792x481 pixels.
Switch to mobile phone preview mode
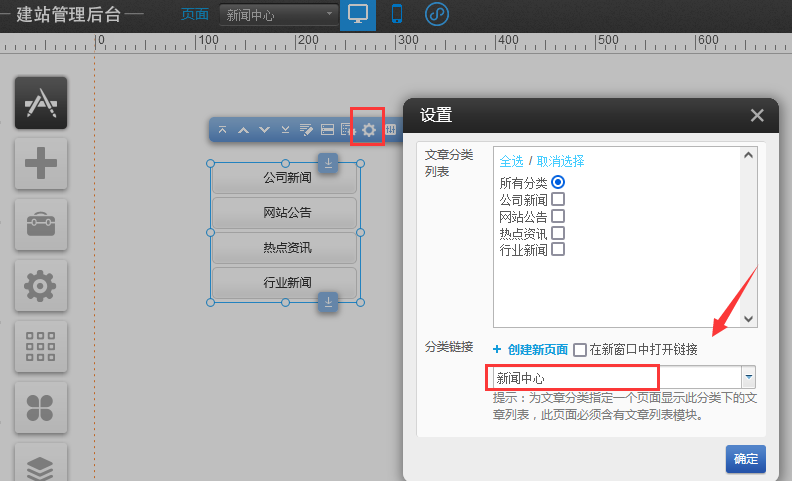pos(397,15)
